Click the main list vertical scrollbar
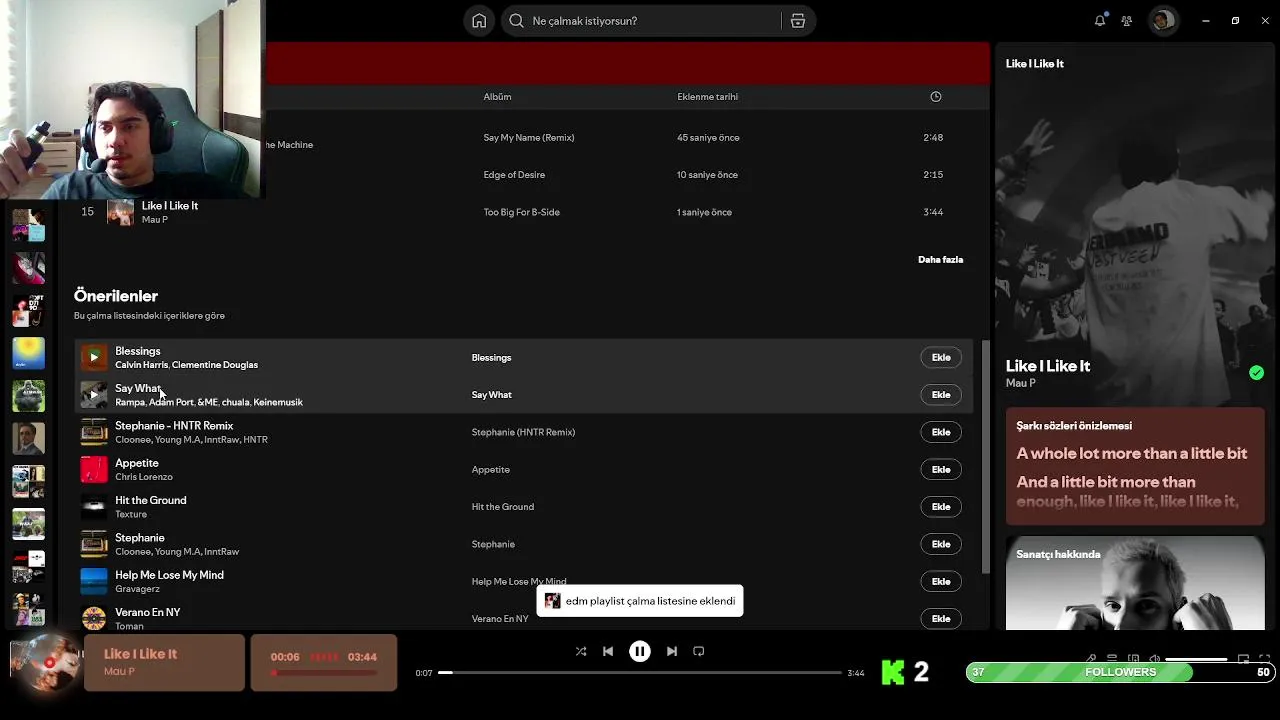The height and width of the screenshot is (720, 1280). pyautogui.click(x=985, y=457)
